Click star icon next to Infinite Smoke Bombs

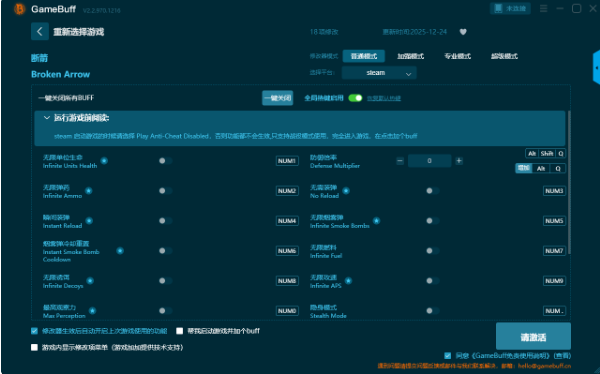pyautogui.click(x=377, y=220)
